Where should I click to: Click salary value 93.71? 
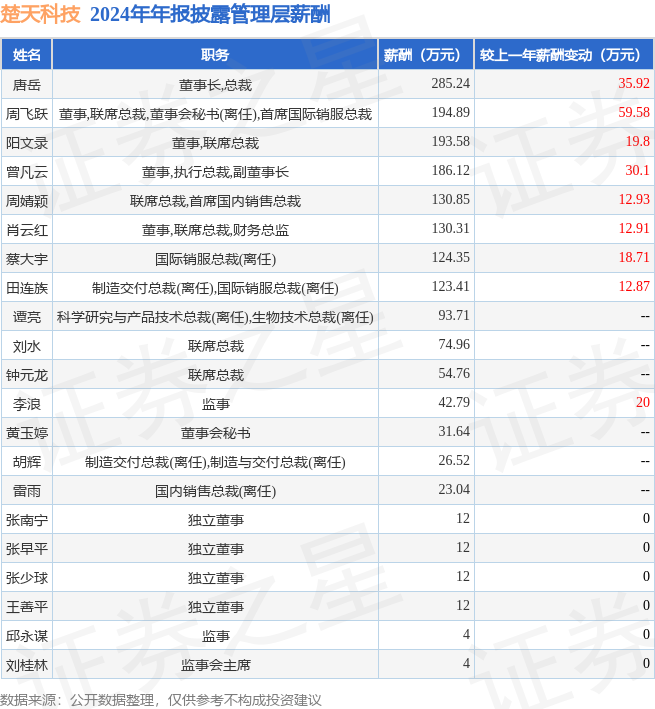pyautogui.click(x=454, y=315)
